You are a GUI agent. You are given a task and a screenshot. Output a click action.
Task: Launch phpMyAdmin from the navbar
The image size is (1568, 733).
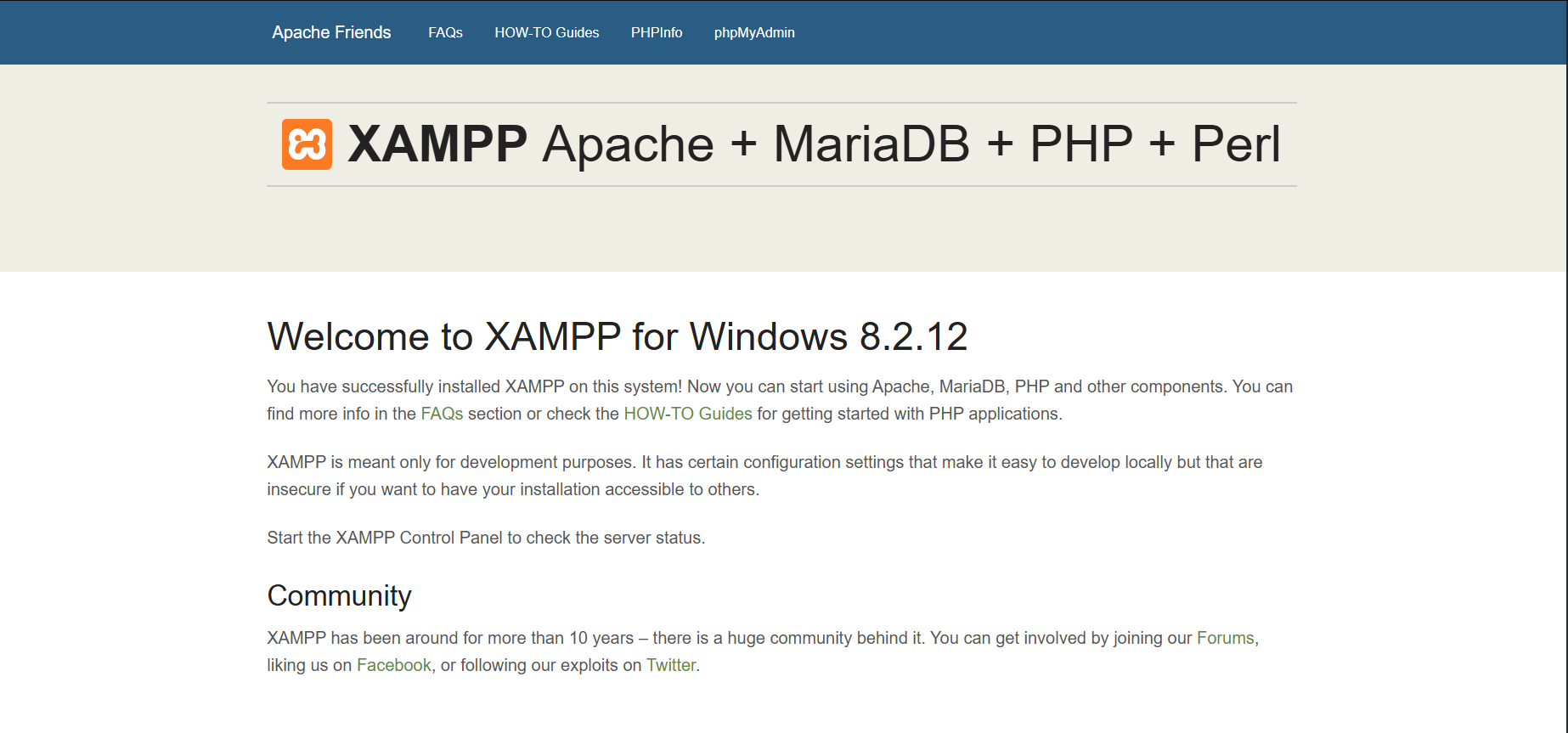click(x=754, y=32)
